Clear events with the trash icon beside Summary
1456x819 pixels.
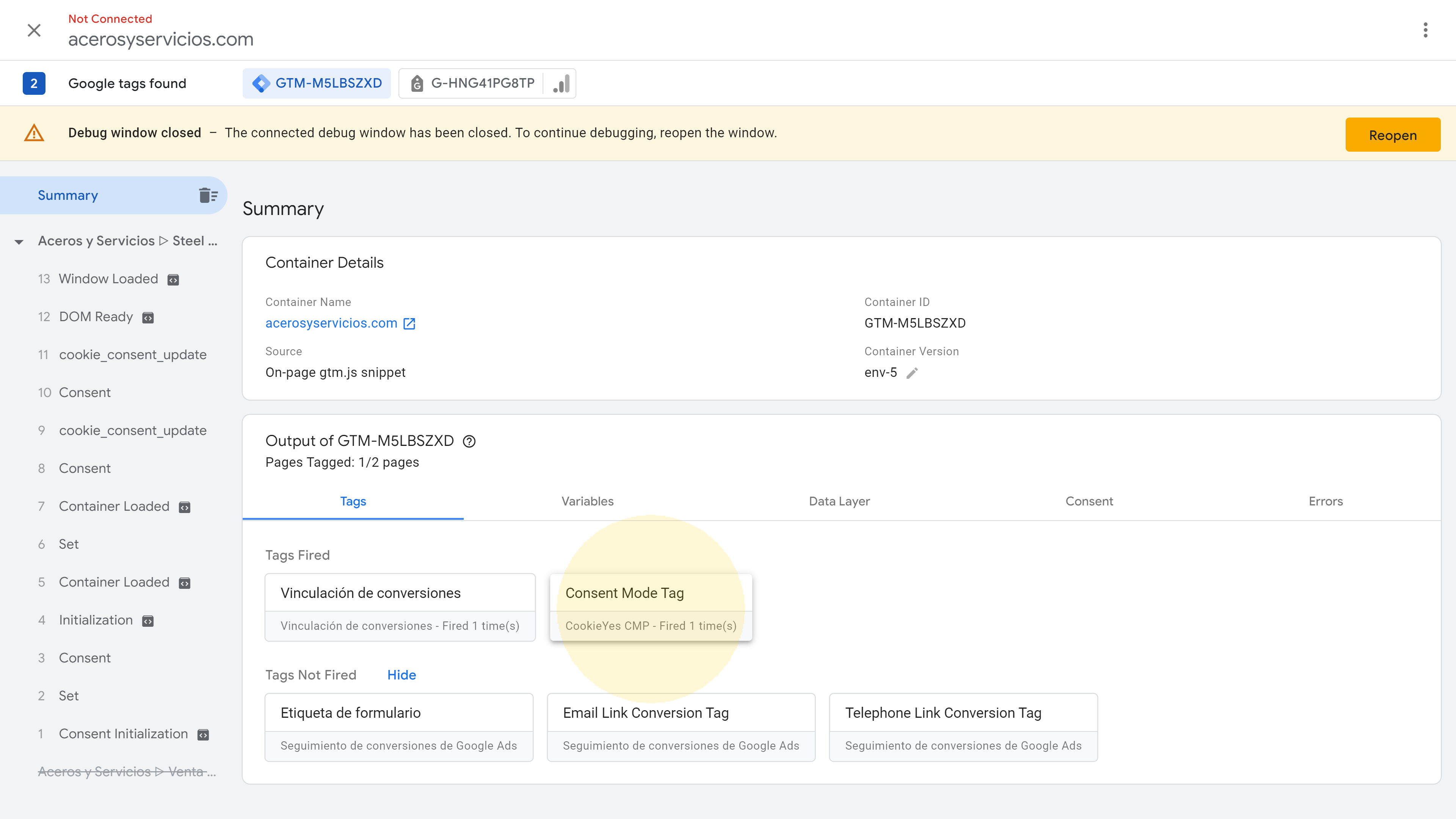208,195
